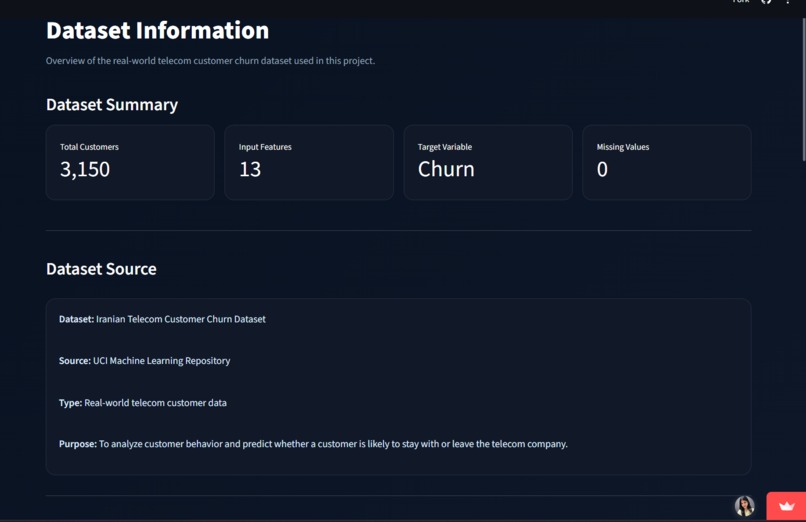This screenshot has width=806, height=522.
Task: Select the Input Features value 13
Action: (x=250, y=170)
